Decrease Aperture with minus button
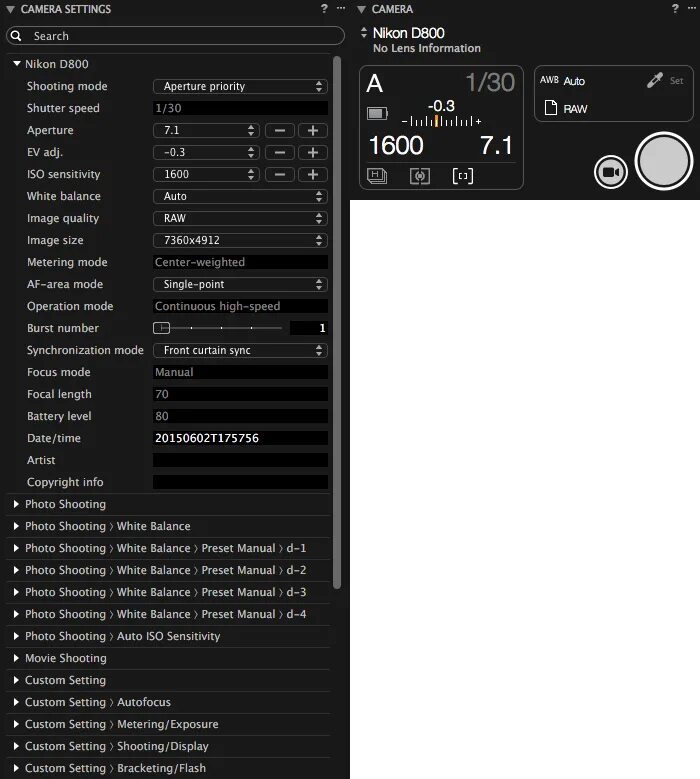 (x=280, y=130)
